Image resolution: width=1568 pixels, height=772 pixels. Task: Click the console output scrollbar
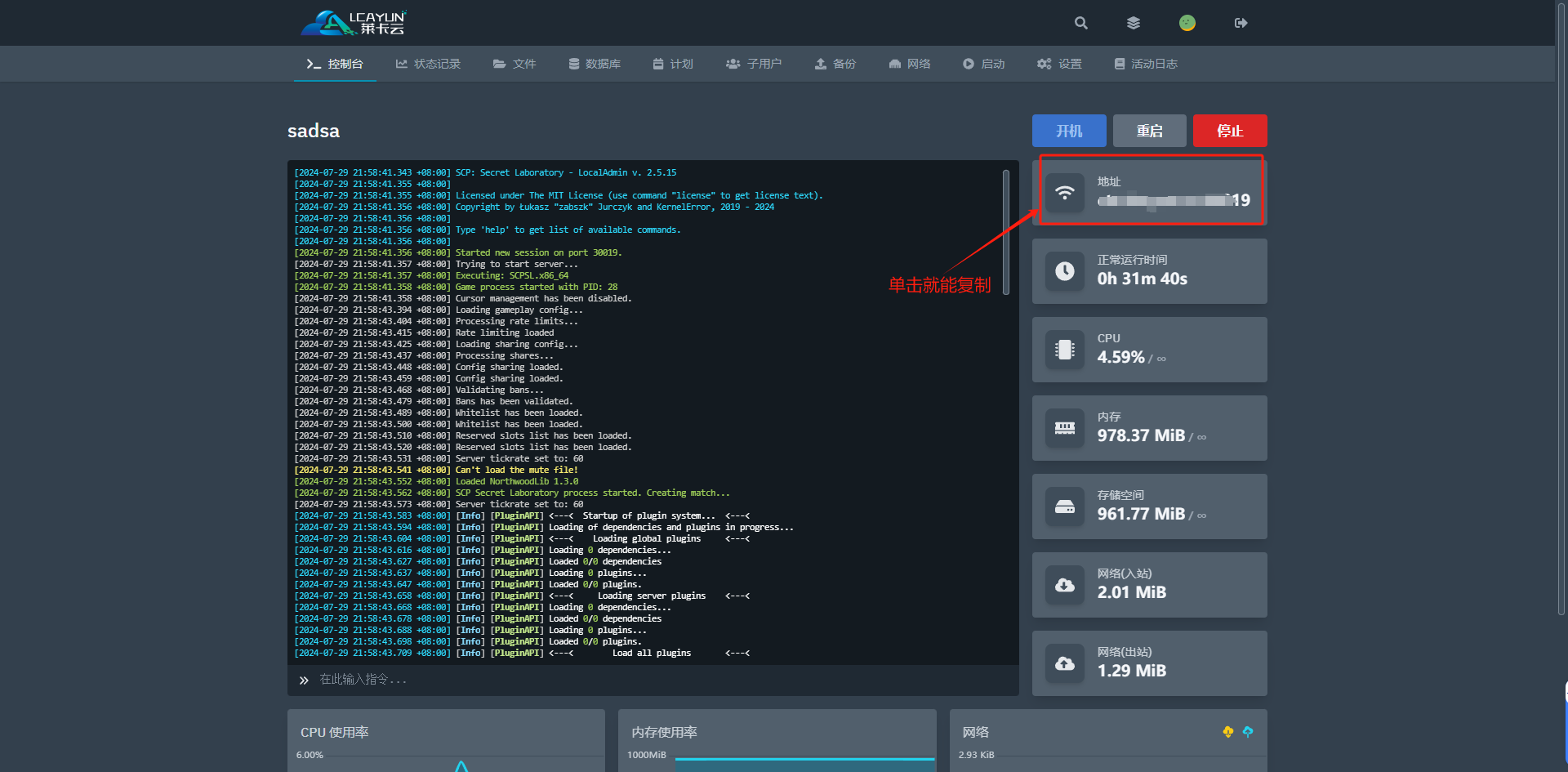click(1006, 232)
